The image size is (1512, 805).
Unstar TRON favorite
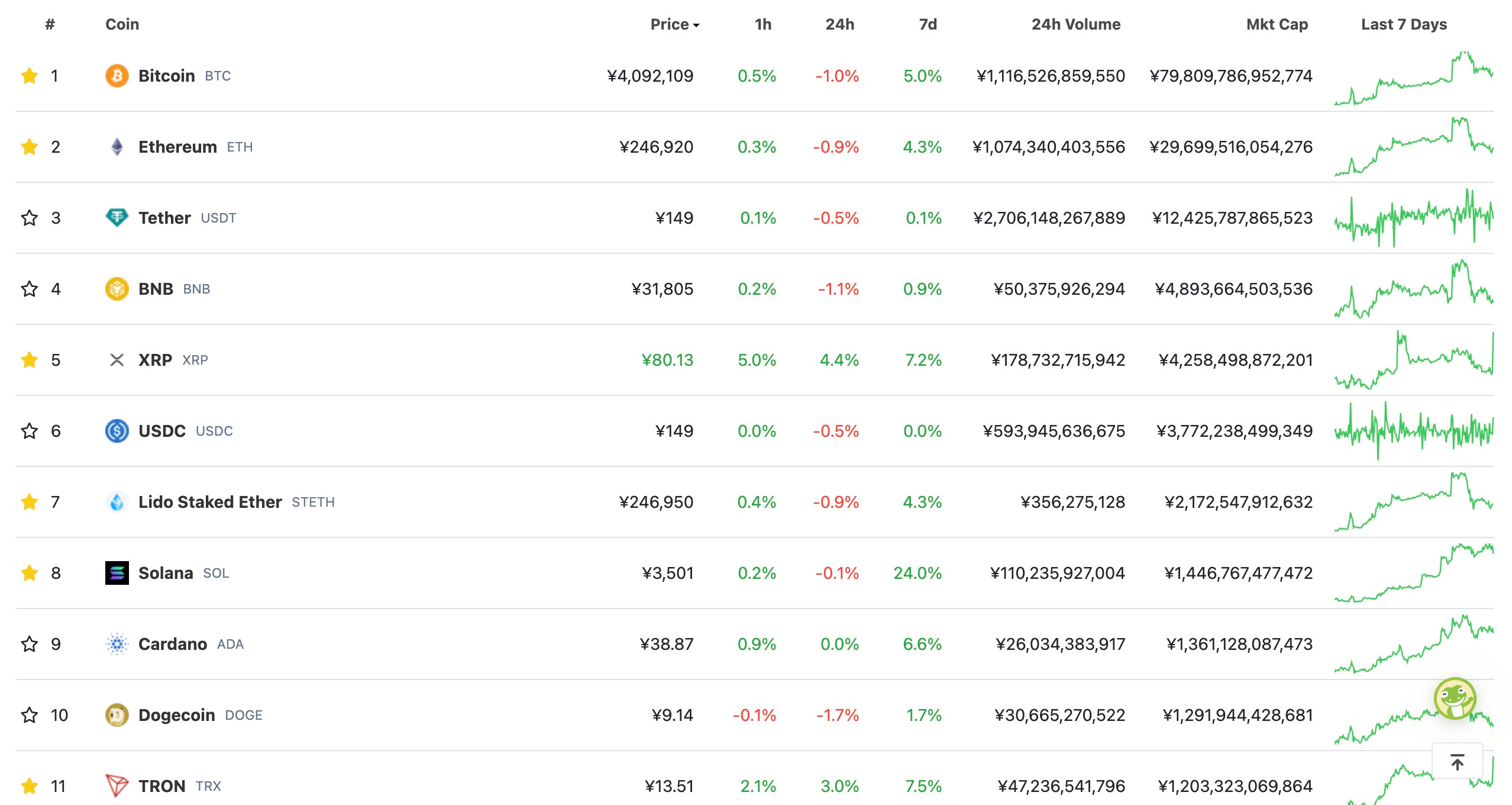tap(30, 786)
